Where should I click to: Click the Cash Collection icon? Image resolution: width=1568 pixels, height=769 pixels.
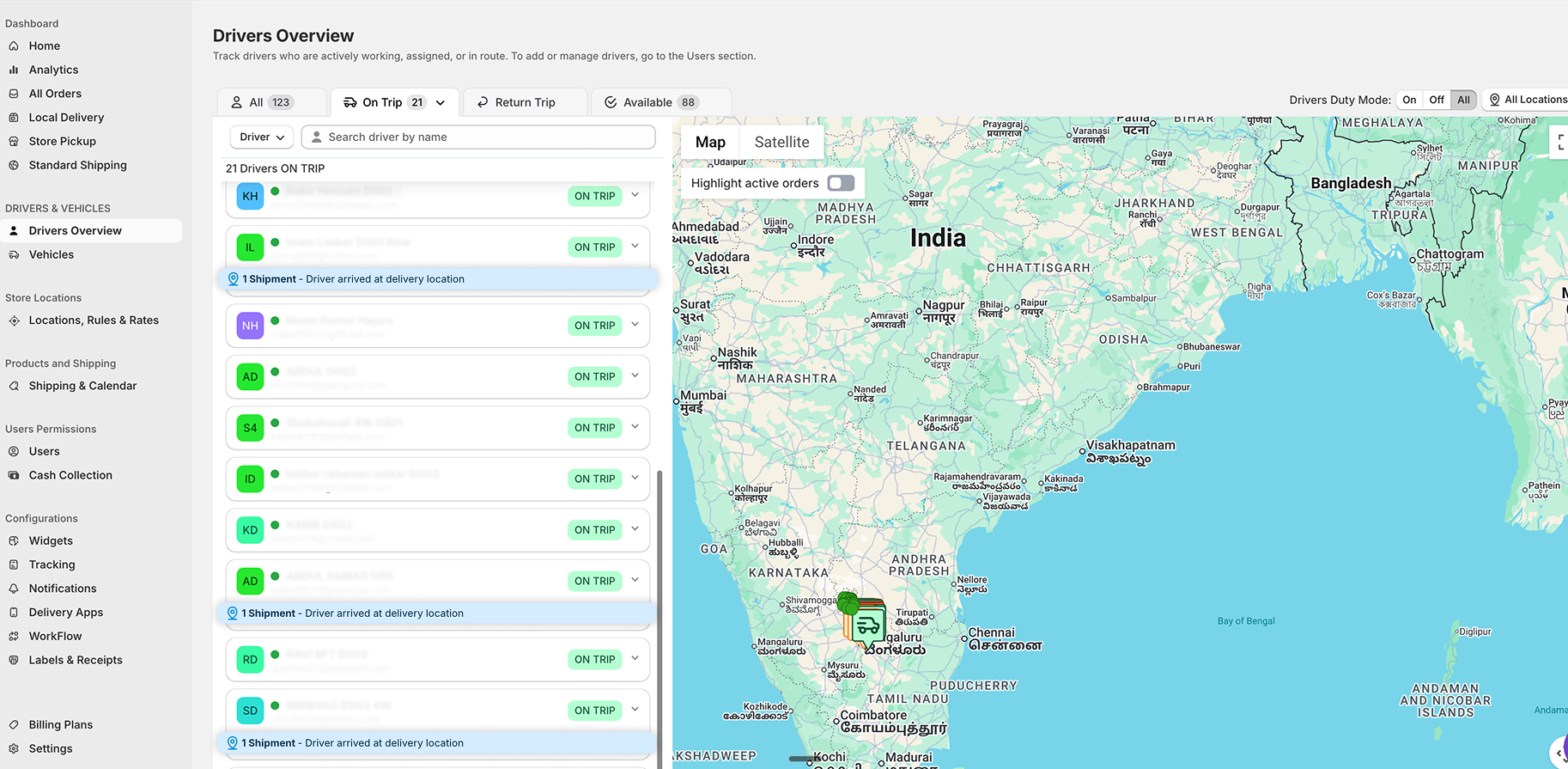(x=14, y=475)
